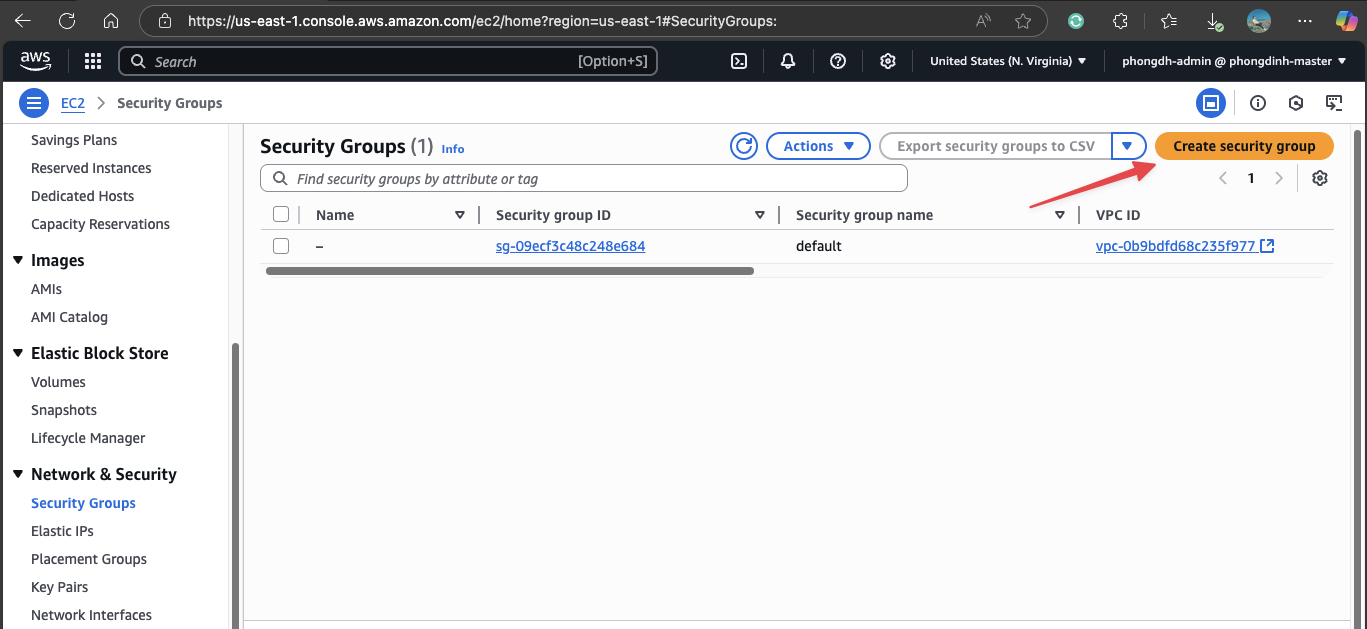Click the read aloud icon in address bar
The height and width of the screenshot is (629, 1367).
(x=984, y=21)
